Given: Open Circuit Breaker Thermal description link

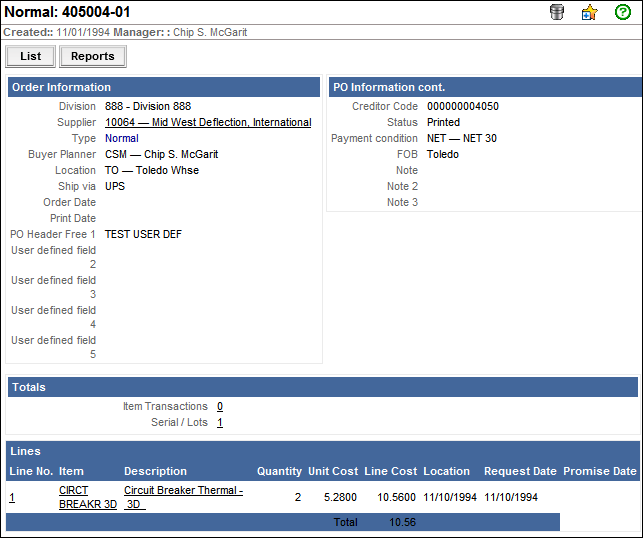Looking at the screenshot, I should click(x=183, y=497).
